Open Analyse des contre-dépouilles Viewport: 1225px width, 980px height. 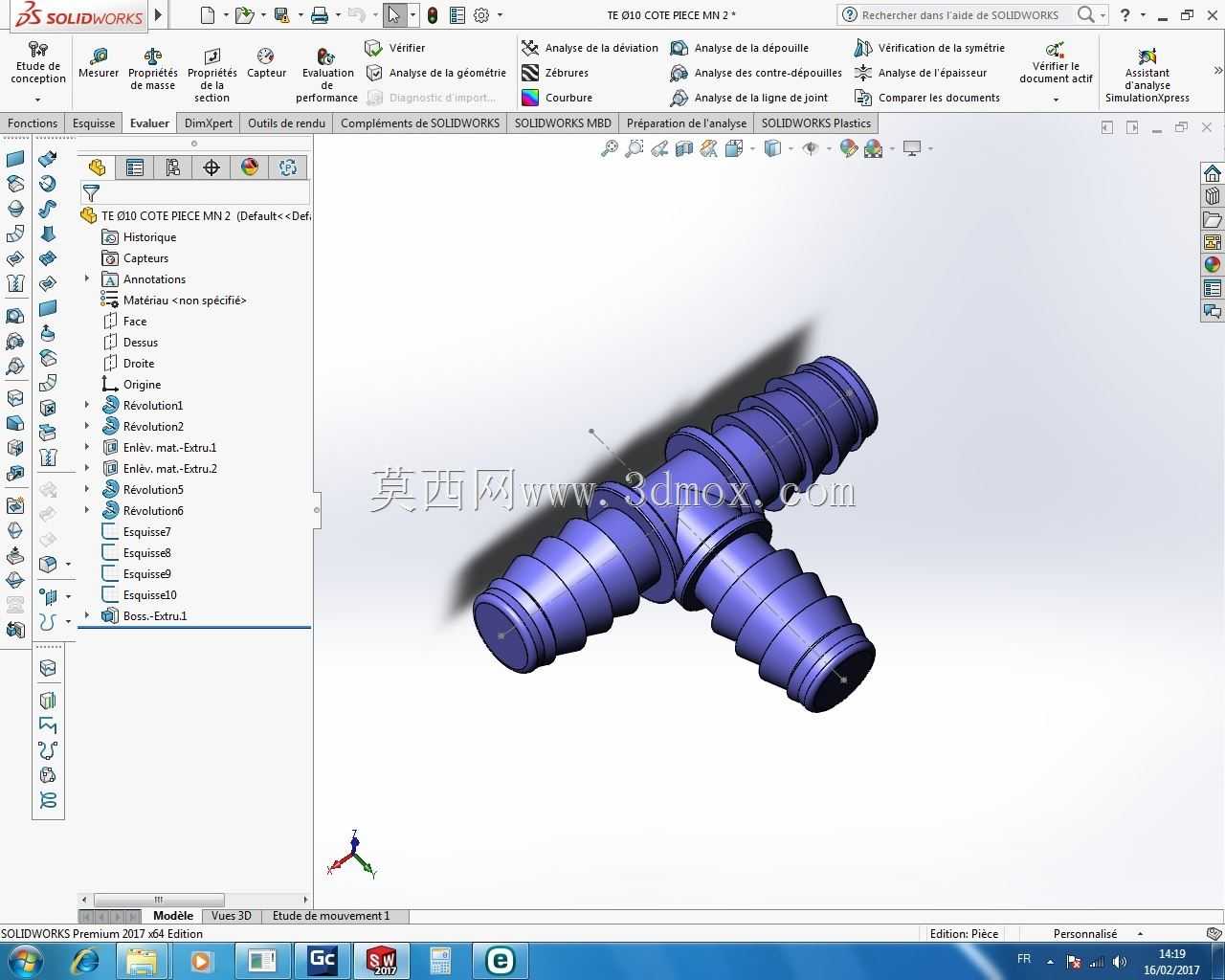[756, 73]
